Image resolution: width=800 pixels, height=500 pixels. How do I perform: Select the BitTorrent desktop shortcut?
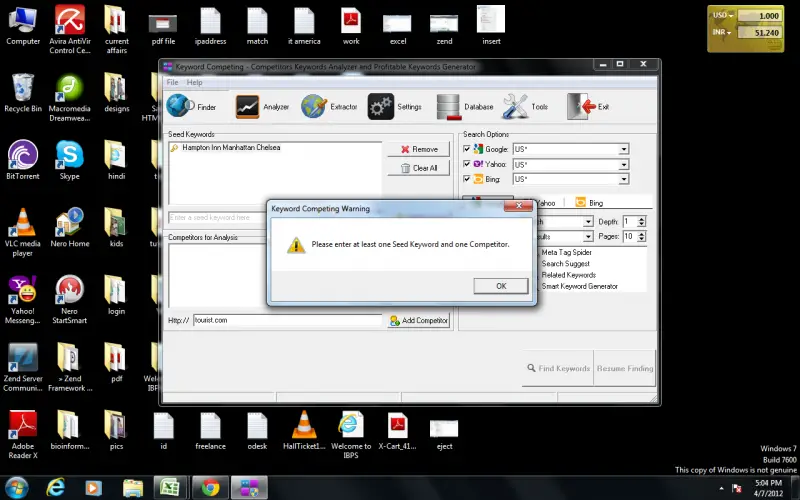coord(22,161)
